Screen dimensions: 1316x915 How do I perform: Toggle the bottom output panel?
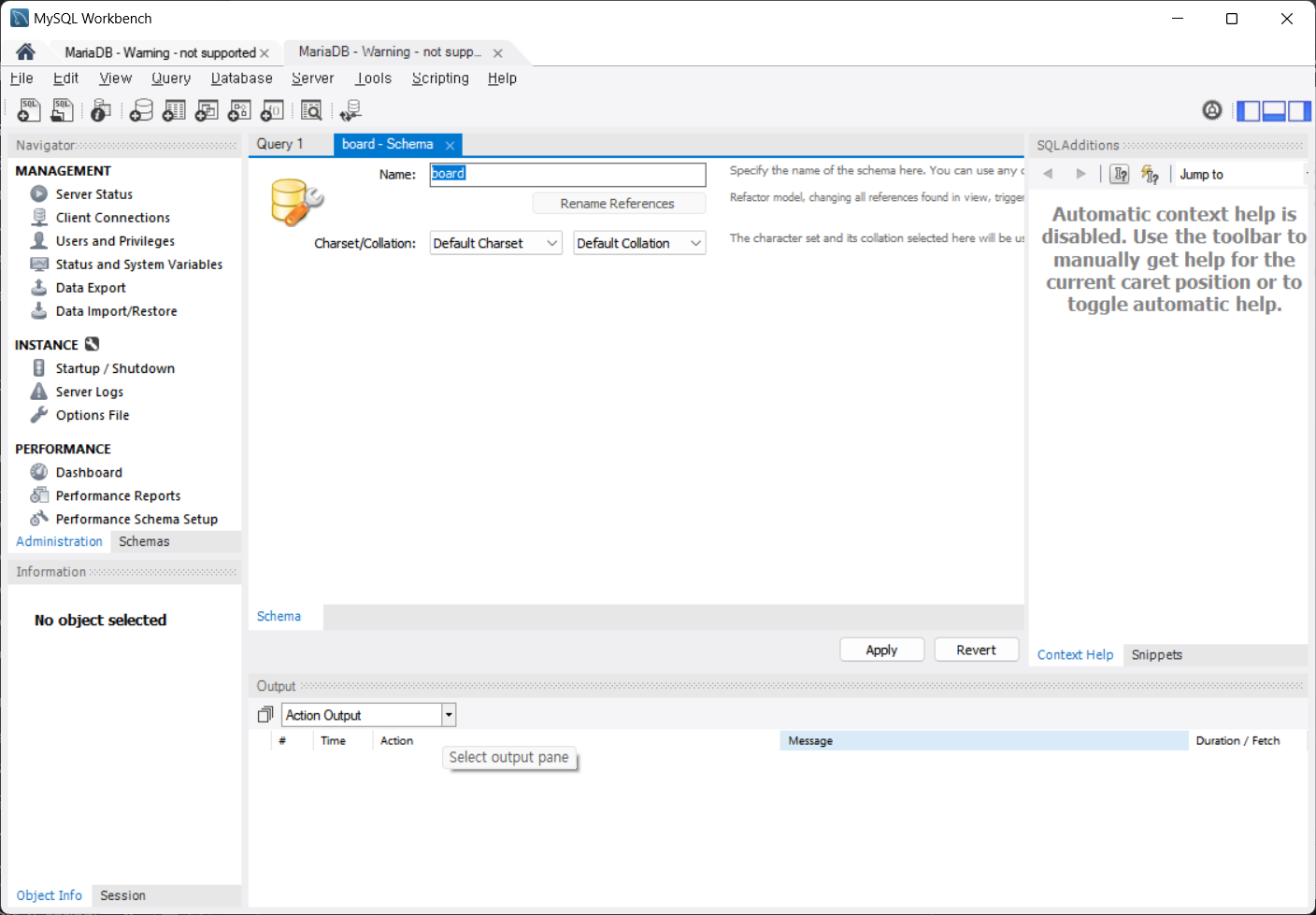tap(1274, 111)
